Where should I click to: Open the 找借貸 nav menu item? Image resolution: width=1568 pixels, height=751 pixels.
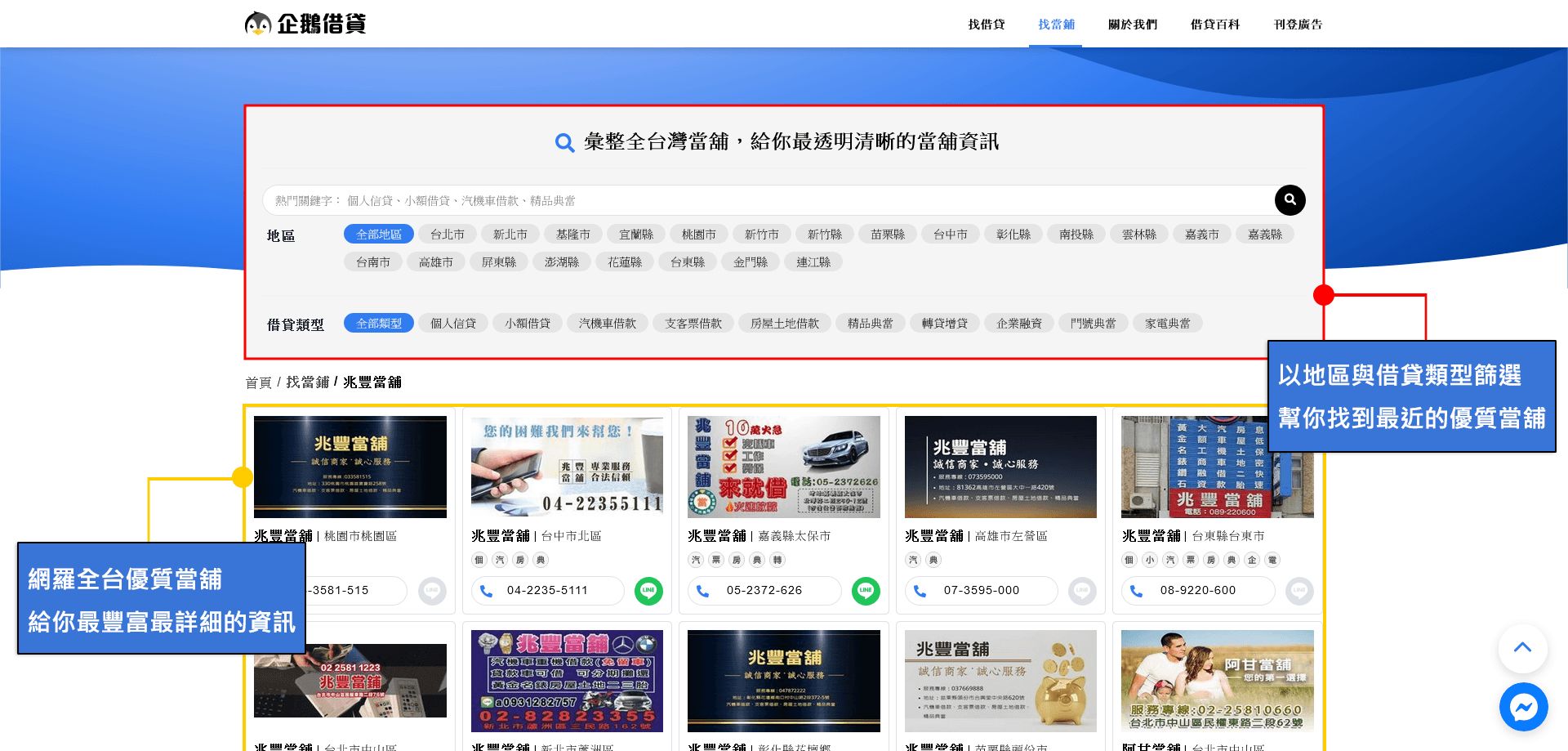(987, 25)
